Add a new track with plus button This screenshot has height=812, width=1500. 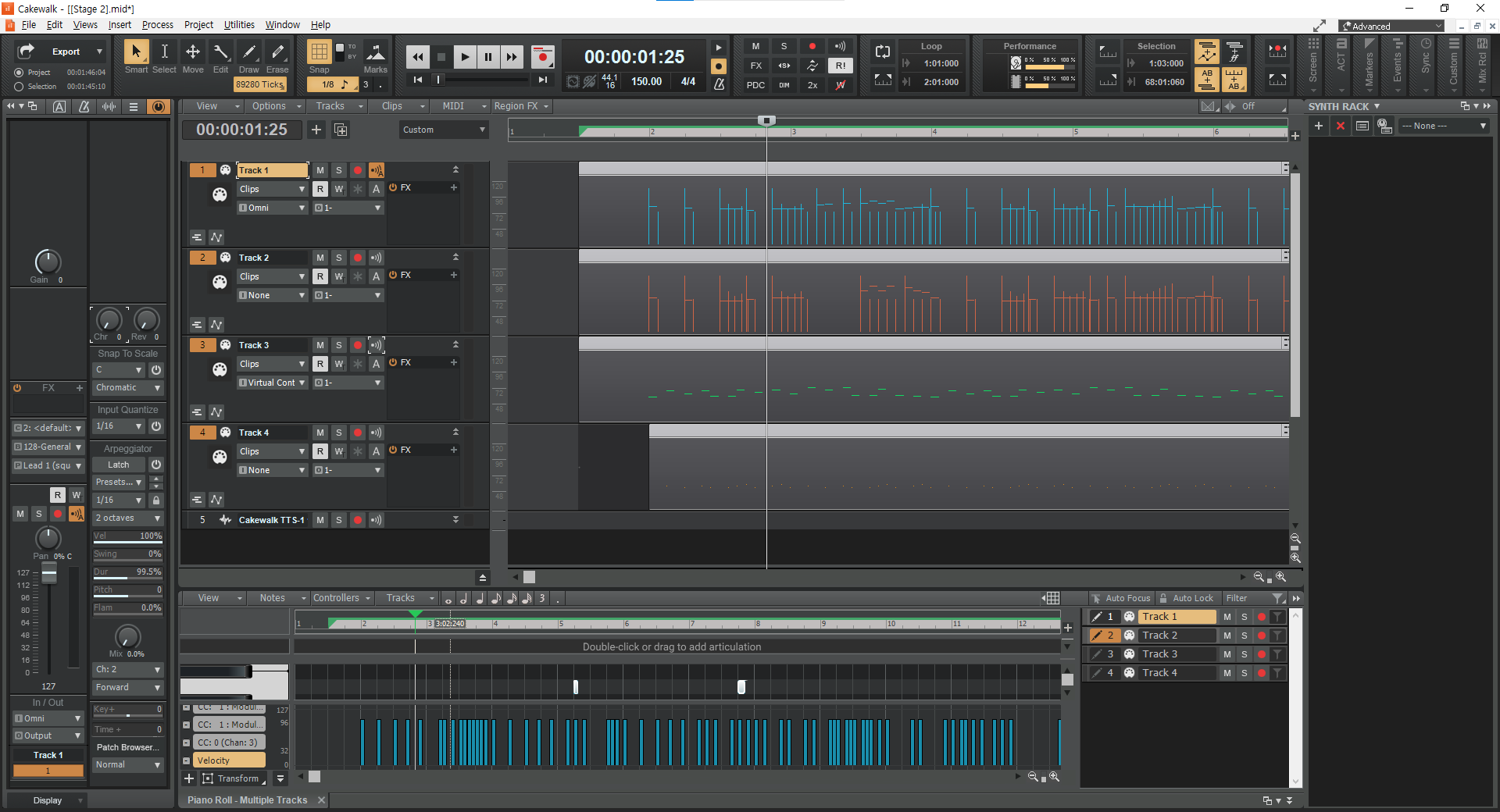pos(316,130)
